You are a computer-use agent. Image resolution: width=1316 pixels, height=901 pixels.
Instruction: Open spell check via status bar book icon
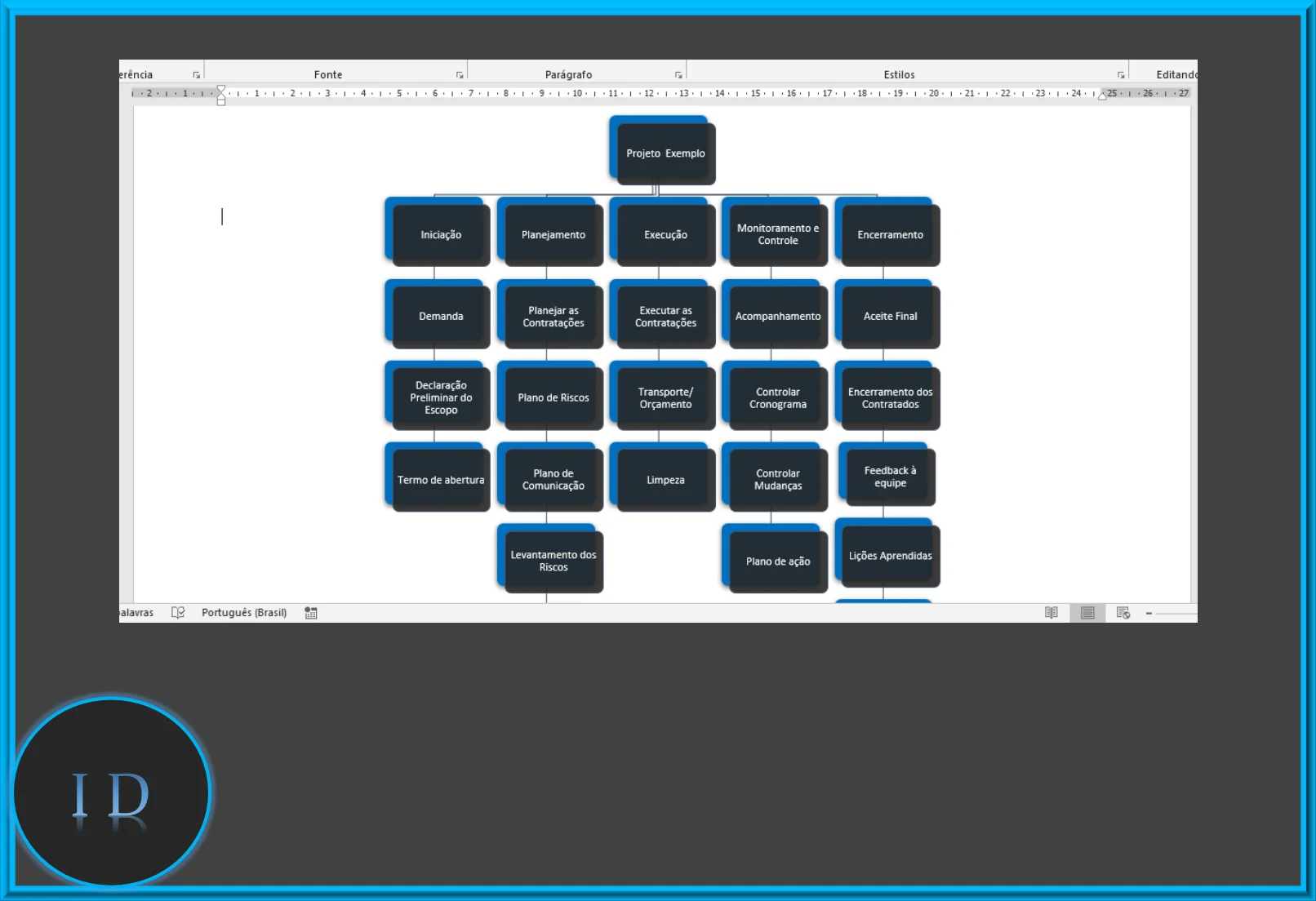pyautogui.click(x=178, y=613)
